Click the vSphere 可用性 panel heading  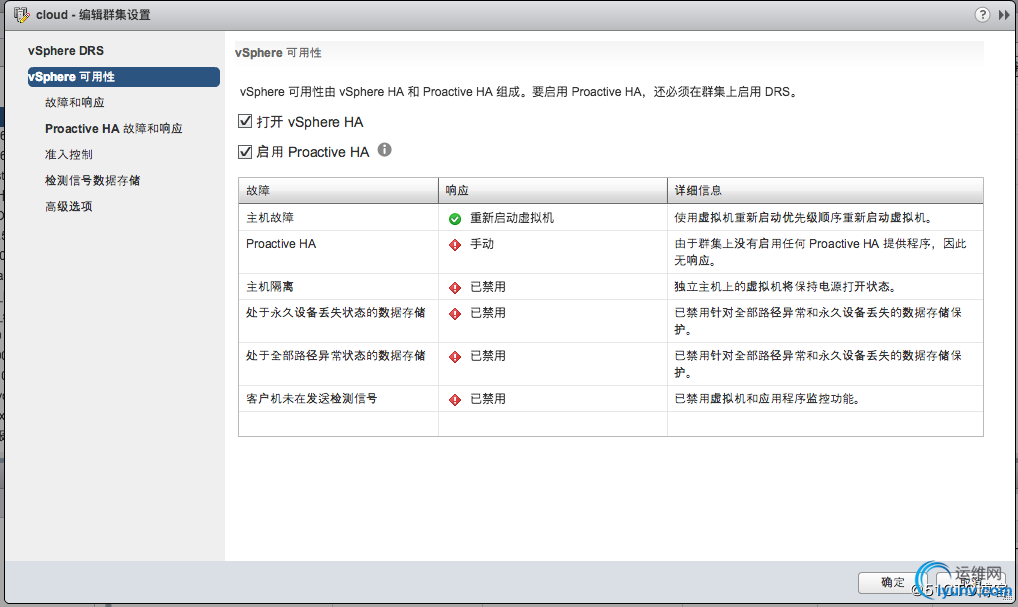click(278, 53)
